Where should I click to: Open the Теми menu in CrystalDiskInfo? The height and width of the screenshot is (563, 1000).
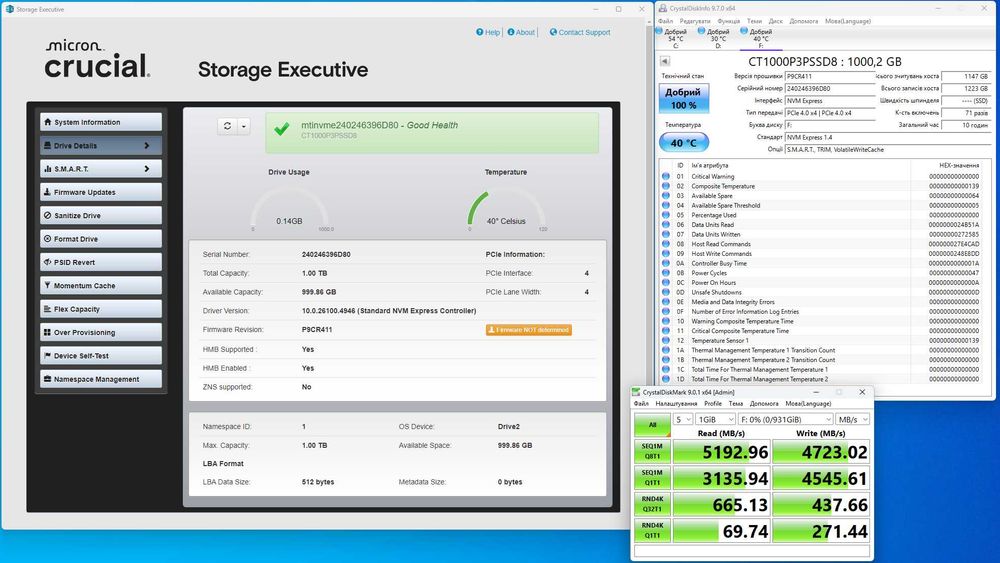(x=754, y=21)
